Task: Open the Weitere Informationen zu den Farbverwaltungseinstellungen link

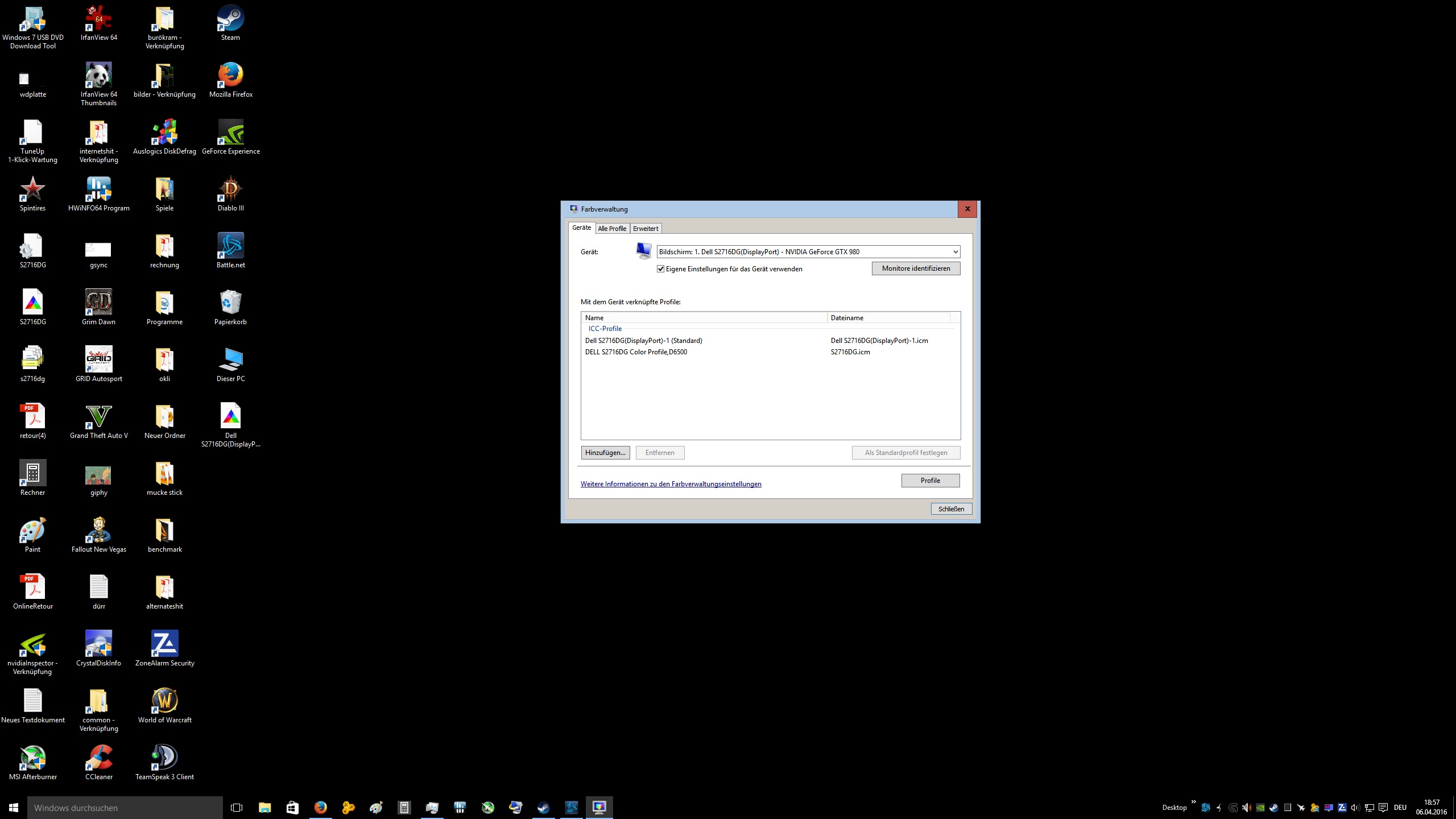Action: (671, 484)
